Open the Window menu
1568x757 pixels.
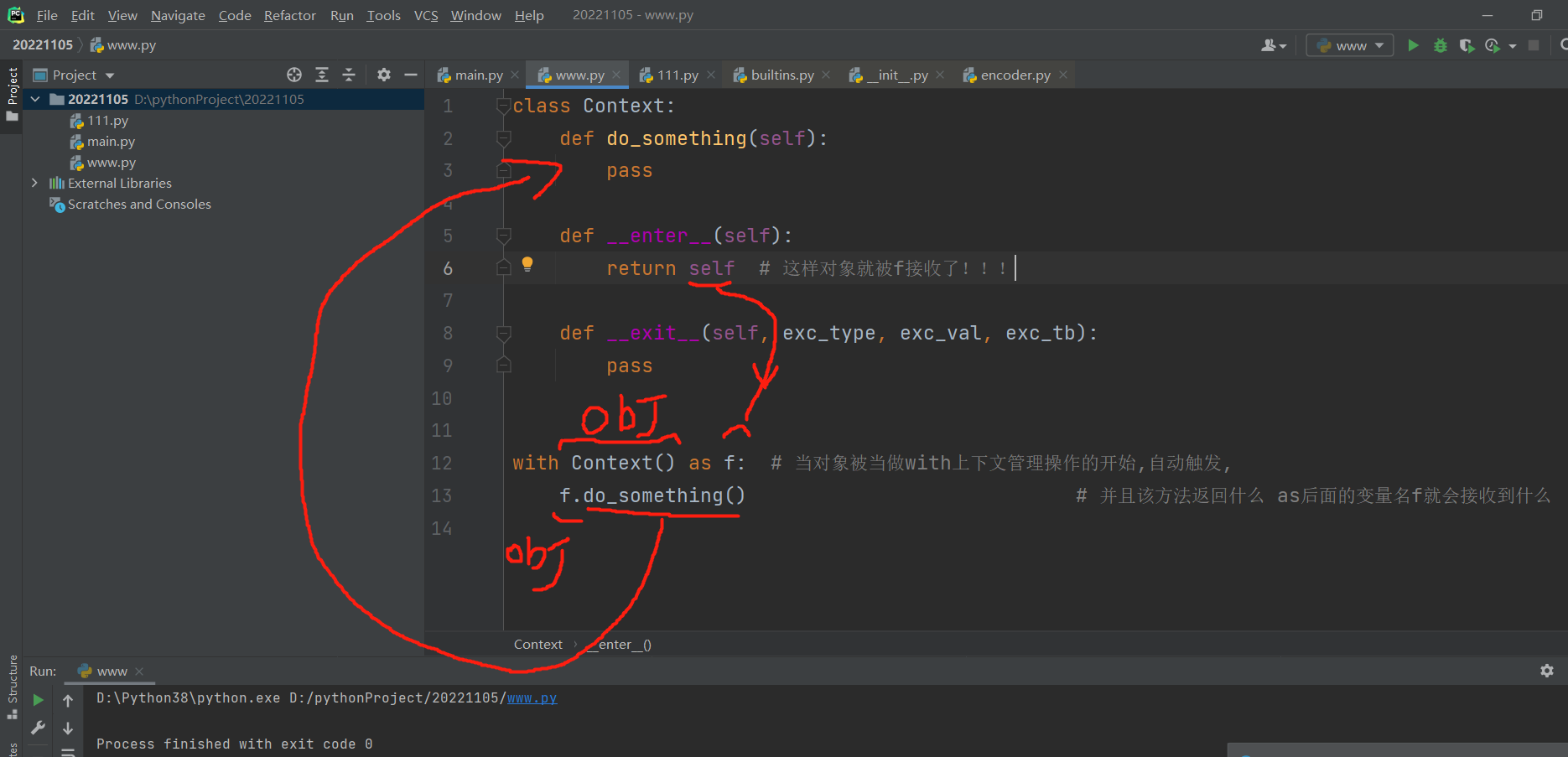475,15
